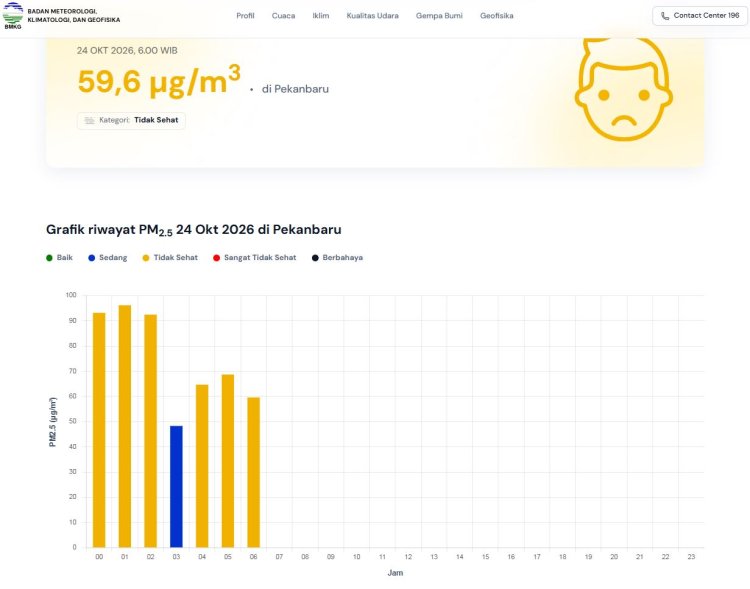Viewport: 750px width, 589px height.
Task: Open the Cuaca menu
Action: point(283,16)
